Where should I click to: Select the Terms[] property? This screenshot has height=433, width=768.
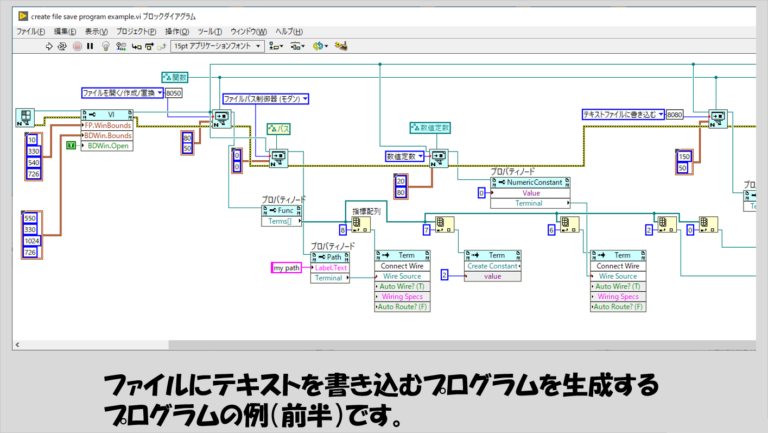coord(282,221)
